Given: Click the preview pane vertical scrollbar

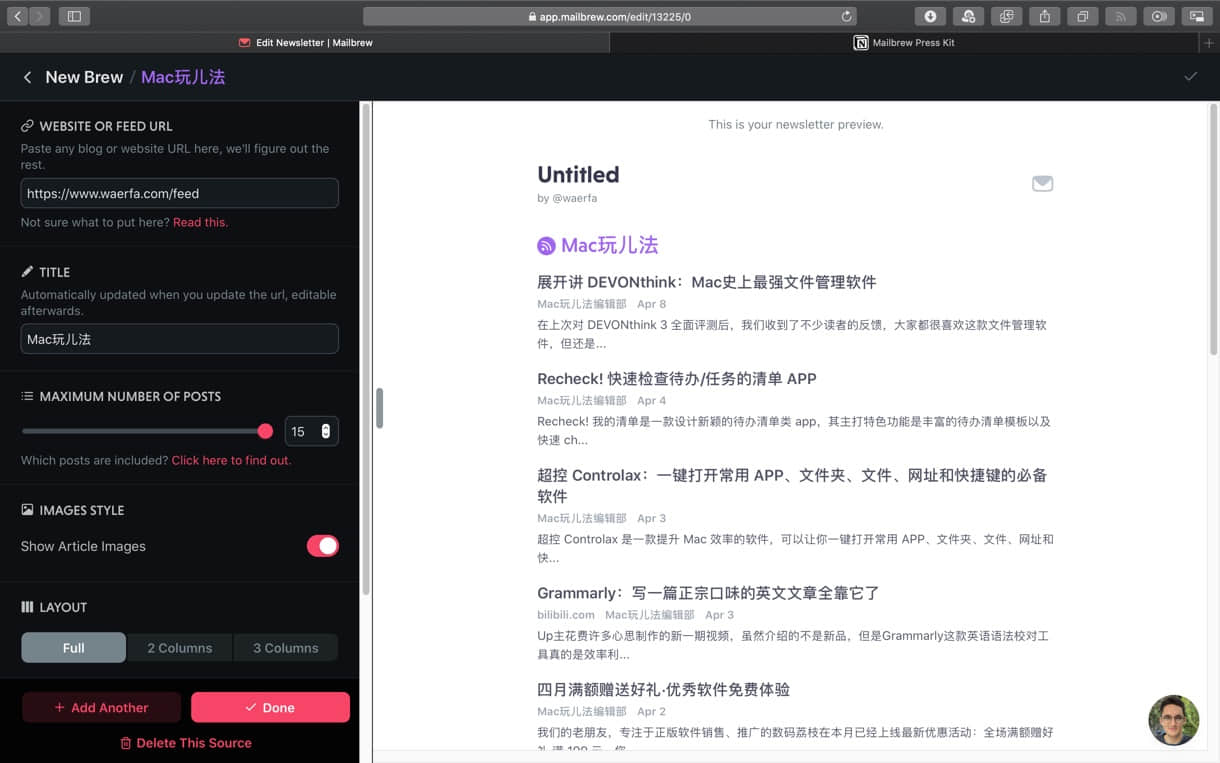Looking at the screenshot, I should point(1213,230).
